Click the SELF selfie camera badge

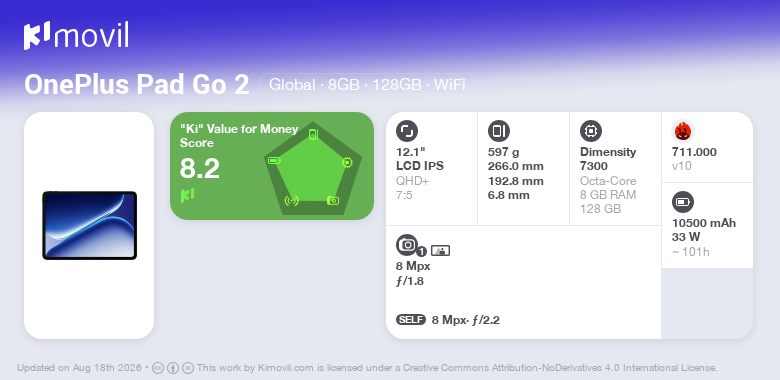click(x=411, y=320)
